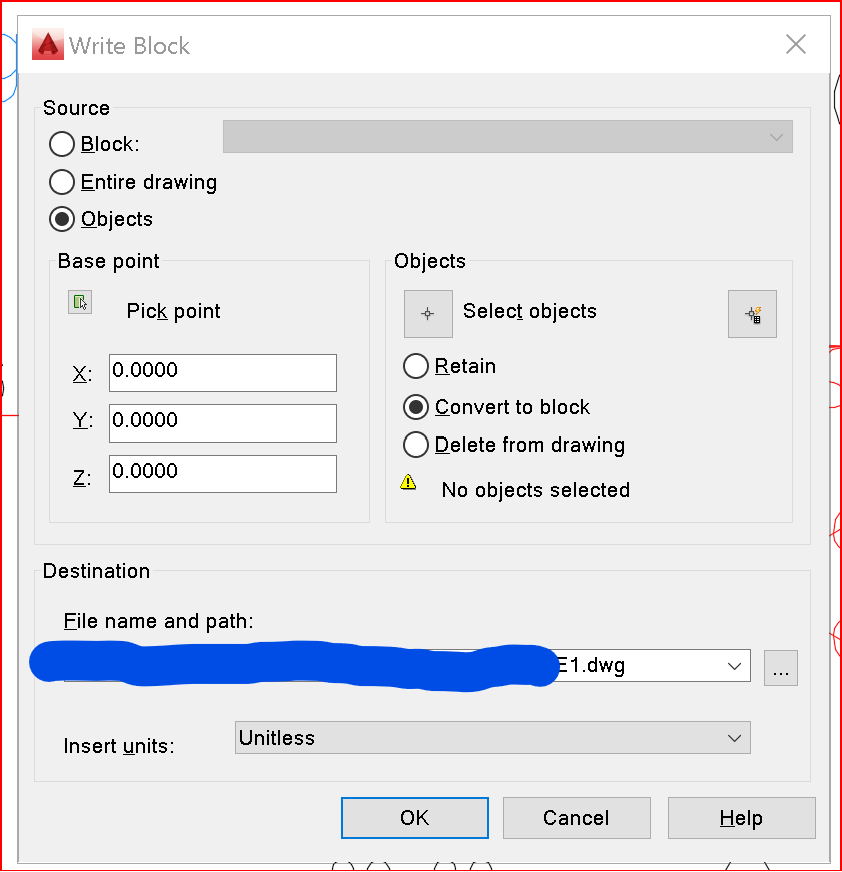Viewport: 842px width, 872px height.
Task: Open Quick Select icon button
Action: [752, 314]
